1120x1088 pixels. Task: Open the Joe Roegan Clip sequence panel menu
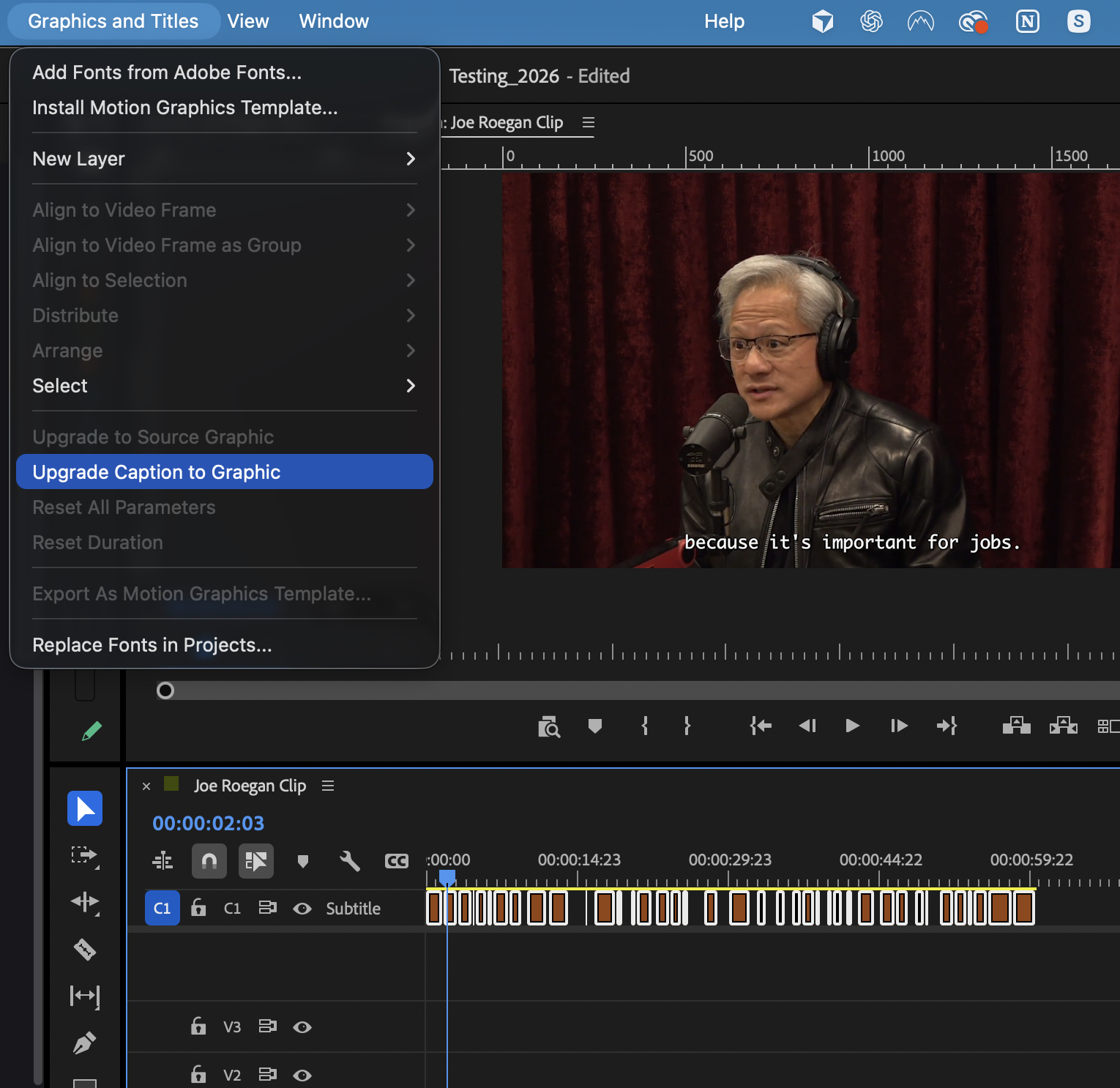[x=328, y=786]
